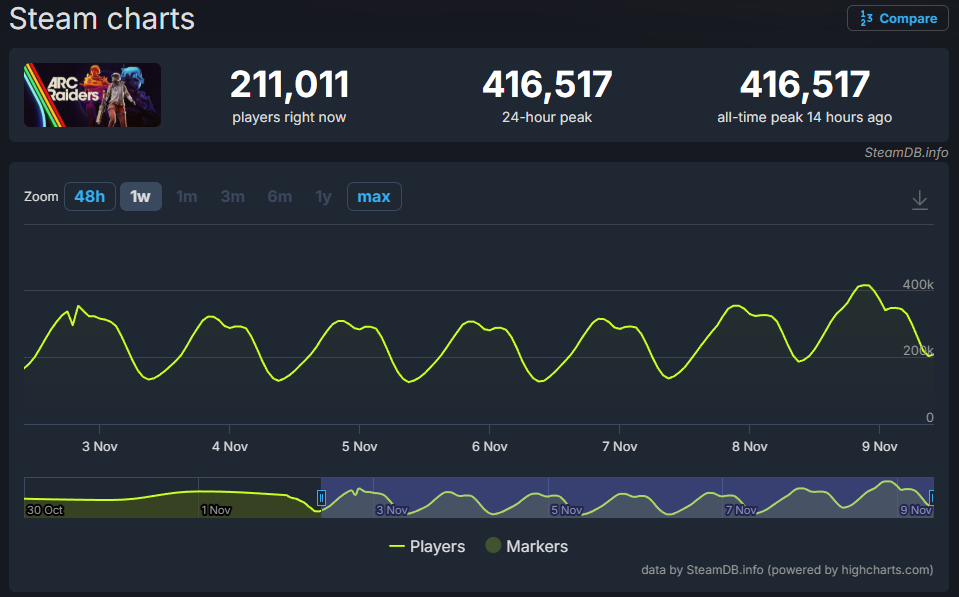Screen dimensions: 959x597
Task: Click the SteamDB.info watermark link
Action: (906, 153)
